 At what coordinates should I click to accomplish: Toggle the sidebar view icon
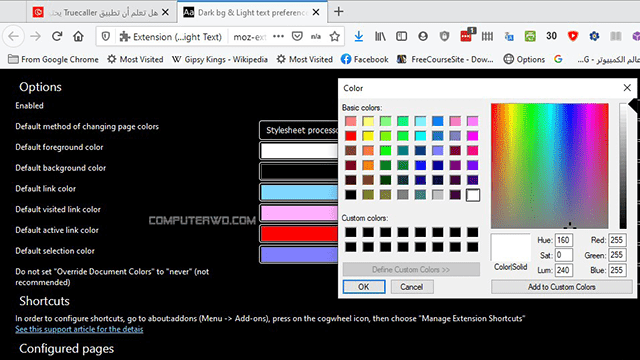click(402, 37)
